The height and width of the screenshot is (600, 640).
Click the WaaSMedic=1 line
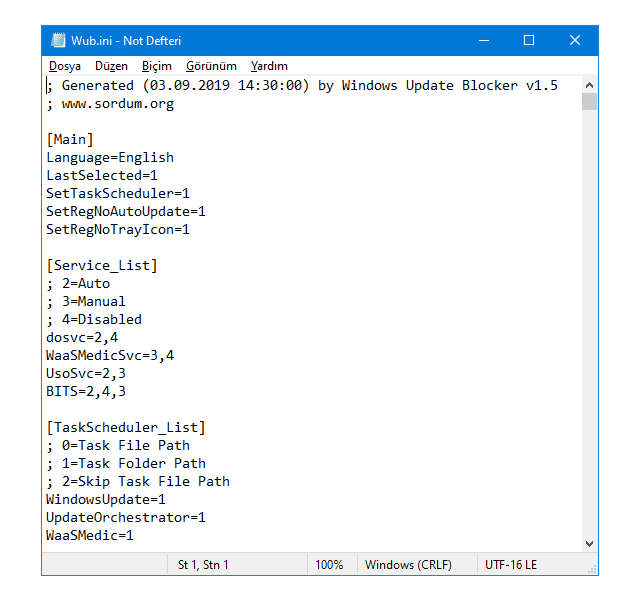90,536
